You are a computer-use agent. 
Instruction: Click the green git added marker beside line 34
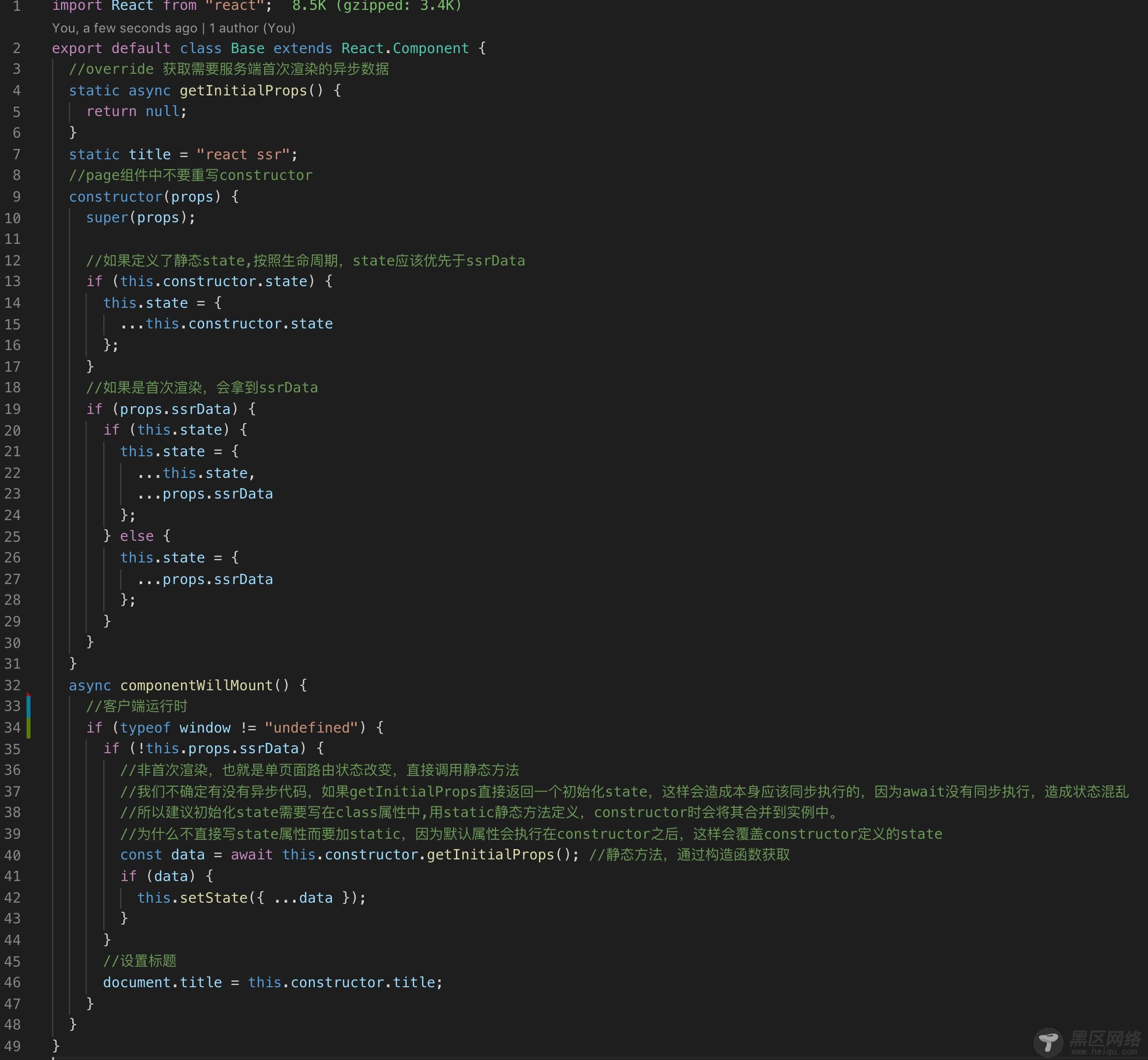pos(28,727)
